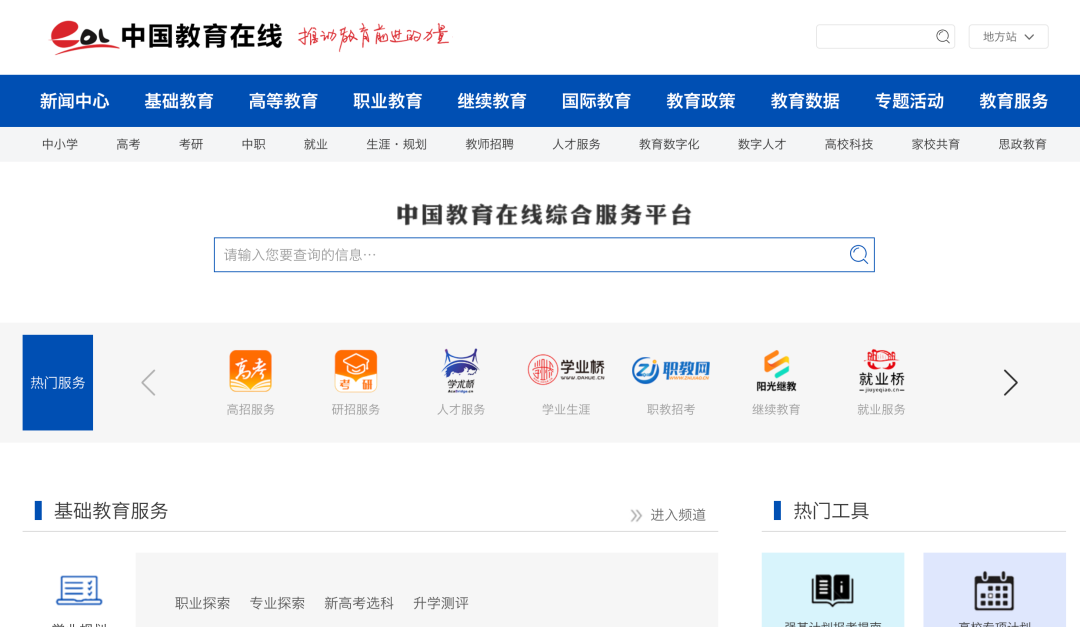
Task: Open the 职业教育 menu
Action: click(x=388, y=101)
